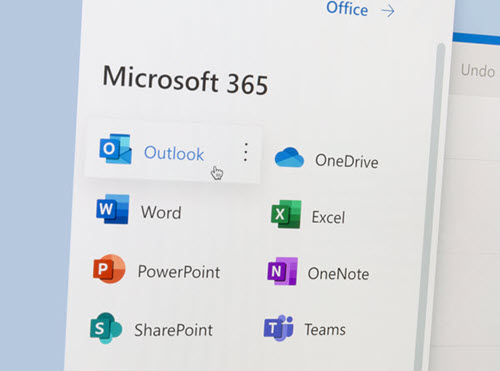Viewport: 500px width, 371px height.
Task: Open Outlook's three-dot more options menu
Action: pyautogui.click(x=246, y=152)
